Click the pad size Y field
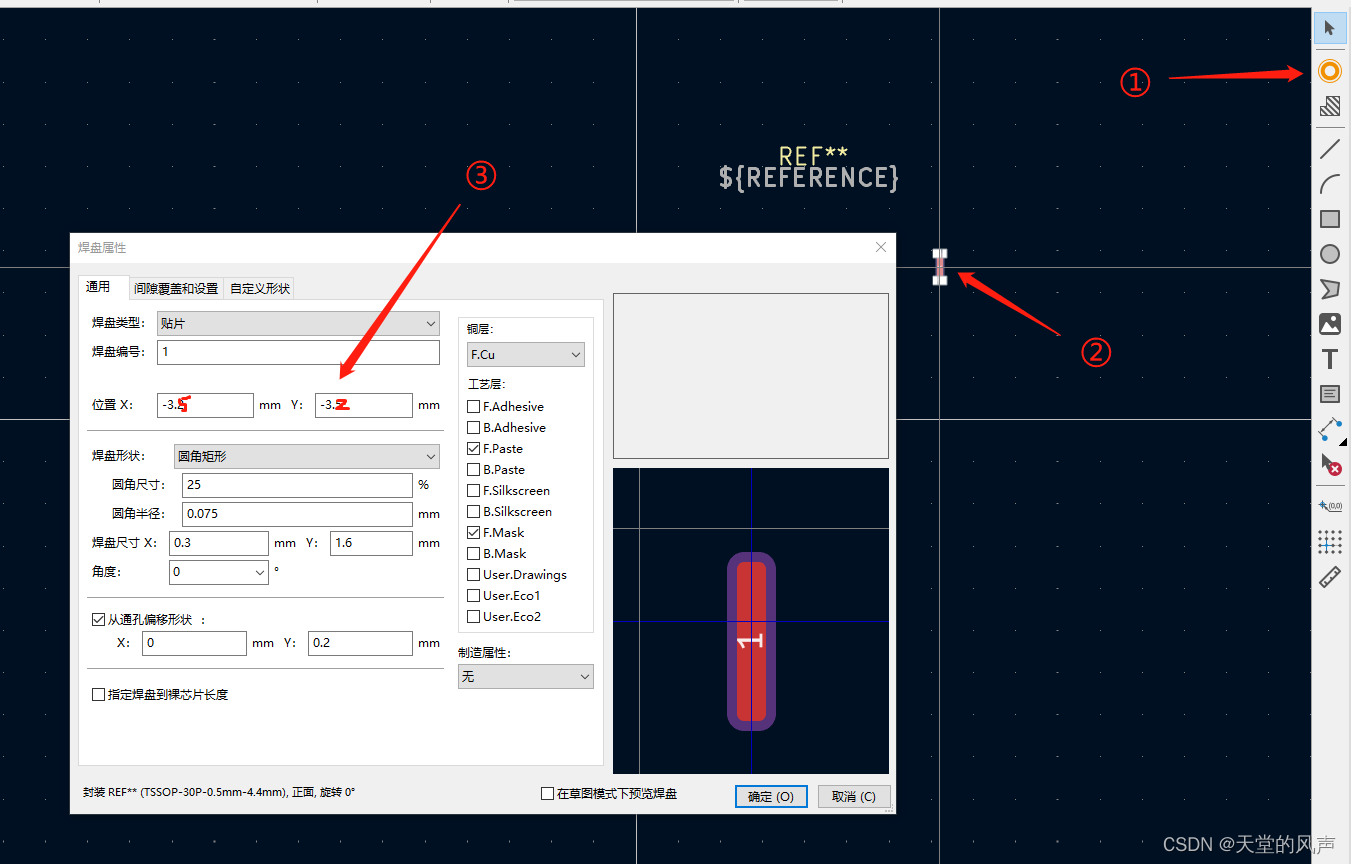 click(x=371, y=543)
